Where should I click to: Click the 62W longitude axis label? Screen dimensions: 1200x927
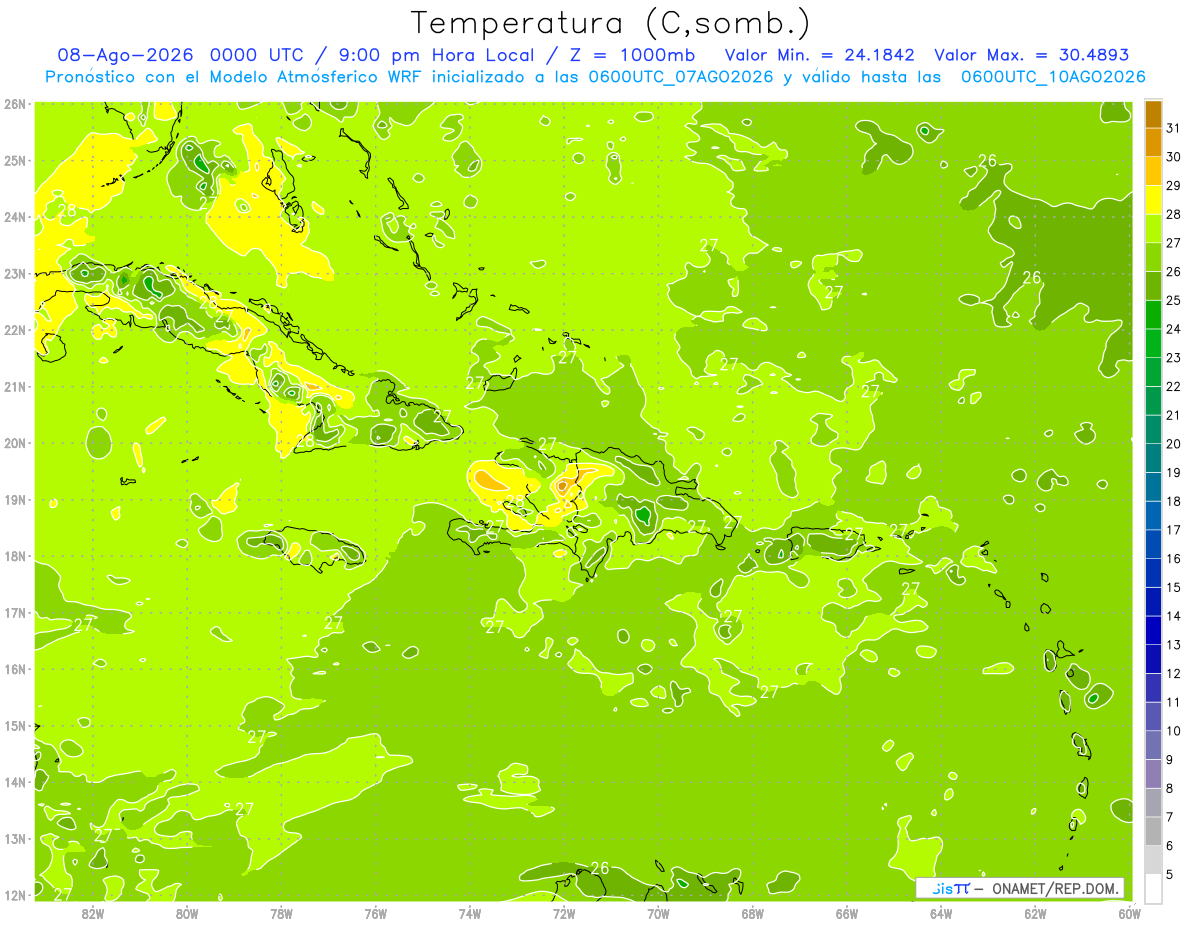pos(1035,913)
